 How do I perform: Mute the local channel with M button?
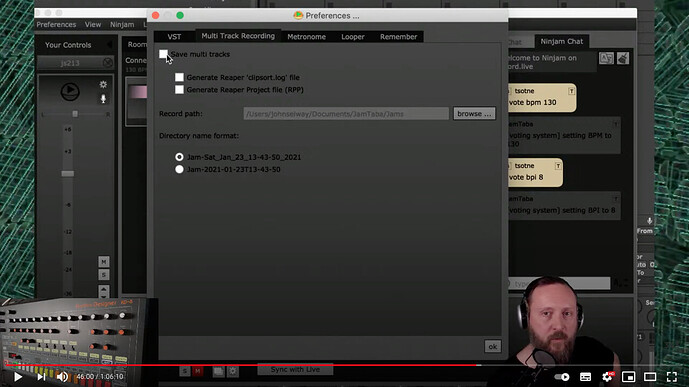pos(104,262)
